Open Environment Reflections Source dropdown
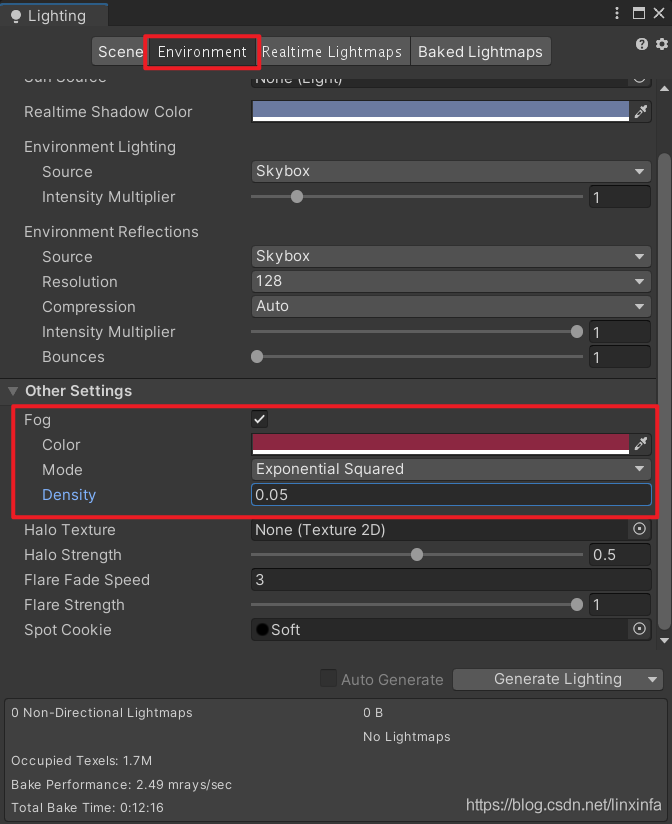672x824 pixels. [x=451, y=256]
